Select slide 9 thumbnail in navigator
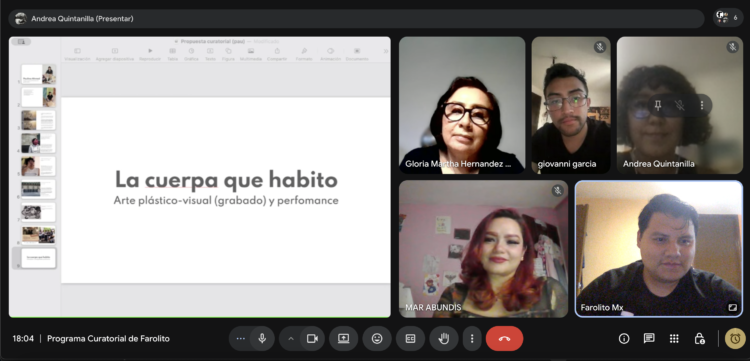The width and height of the screenshot is (750, 361). click(38, 258)
